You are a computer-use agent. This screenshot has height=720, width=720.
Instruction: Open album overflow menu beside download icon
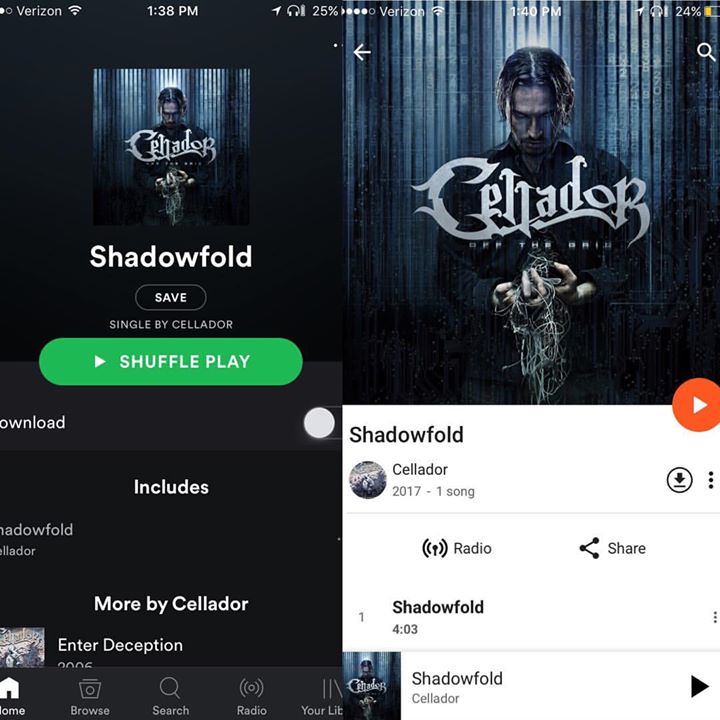click(710, 480)
